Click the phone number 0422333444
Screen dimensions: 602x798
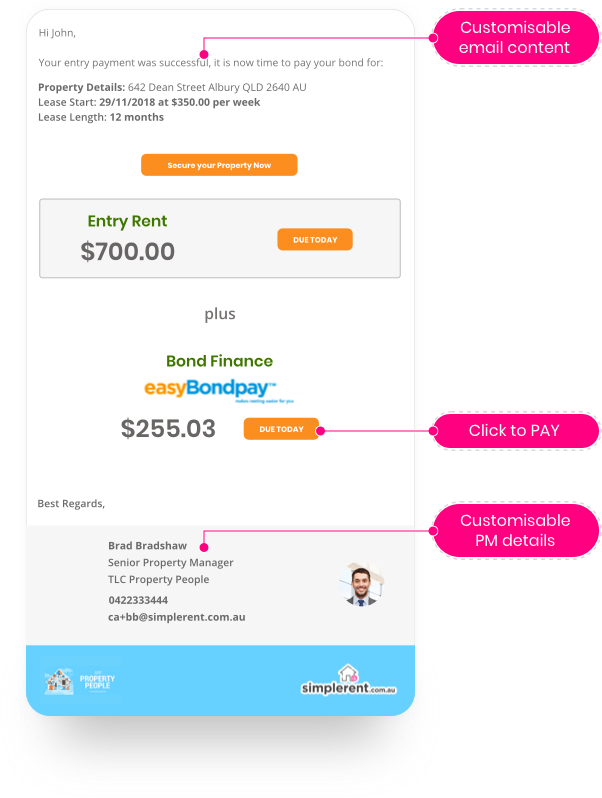tap(138, 600)
